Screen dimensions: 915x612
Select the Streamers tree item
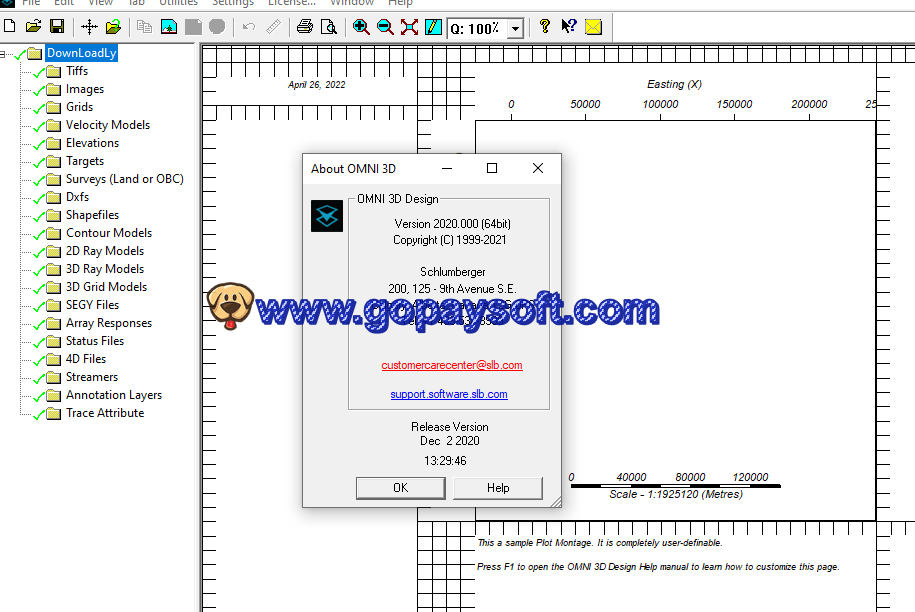[x=92, y=377]
